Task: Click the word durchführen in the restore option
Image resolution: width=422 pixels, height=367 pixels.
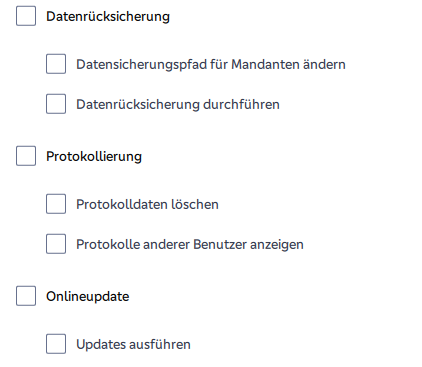Action: click(241, 104)
